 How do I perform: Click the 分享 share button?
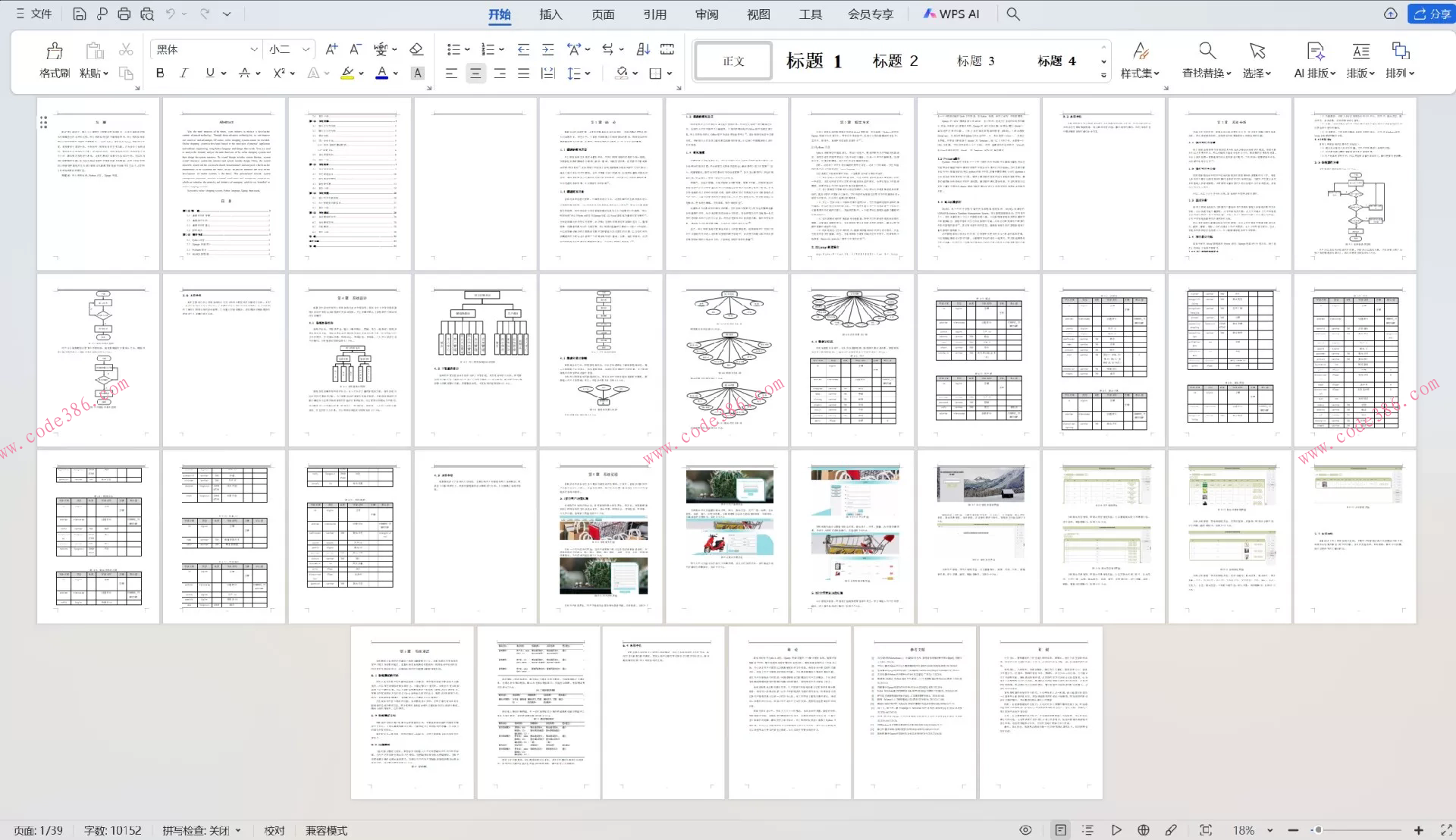point(1431,14)
